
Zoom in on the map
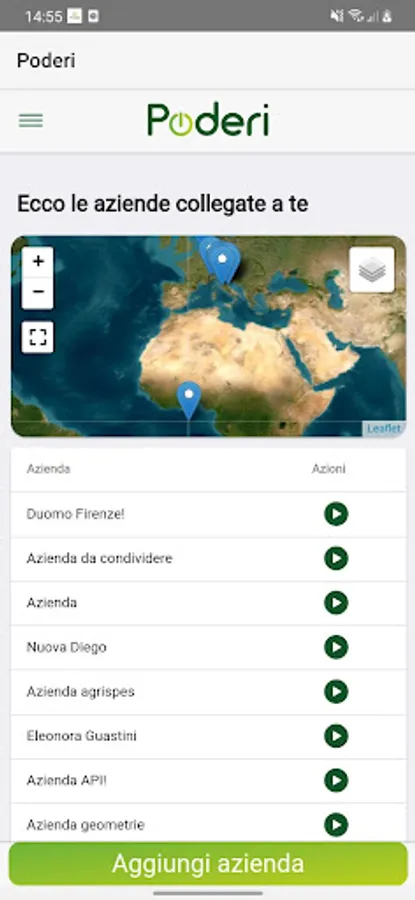click(x=38, y=262)
